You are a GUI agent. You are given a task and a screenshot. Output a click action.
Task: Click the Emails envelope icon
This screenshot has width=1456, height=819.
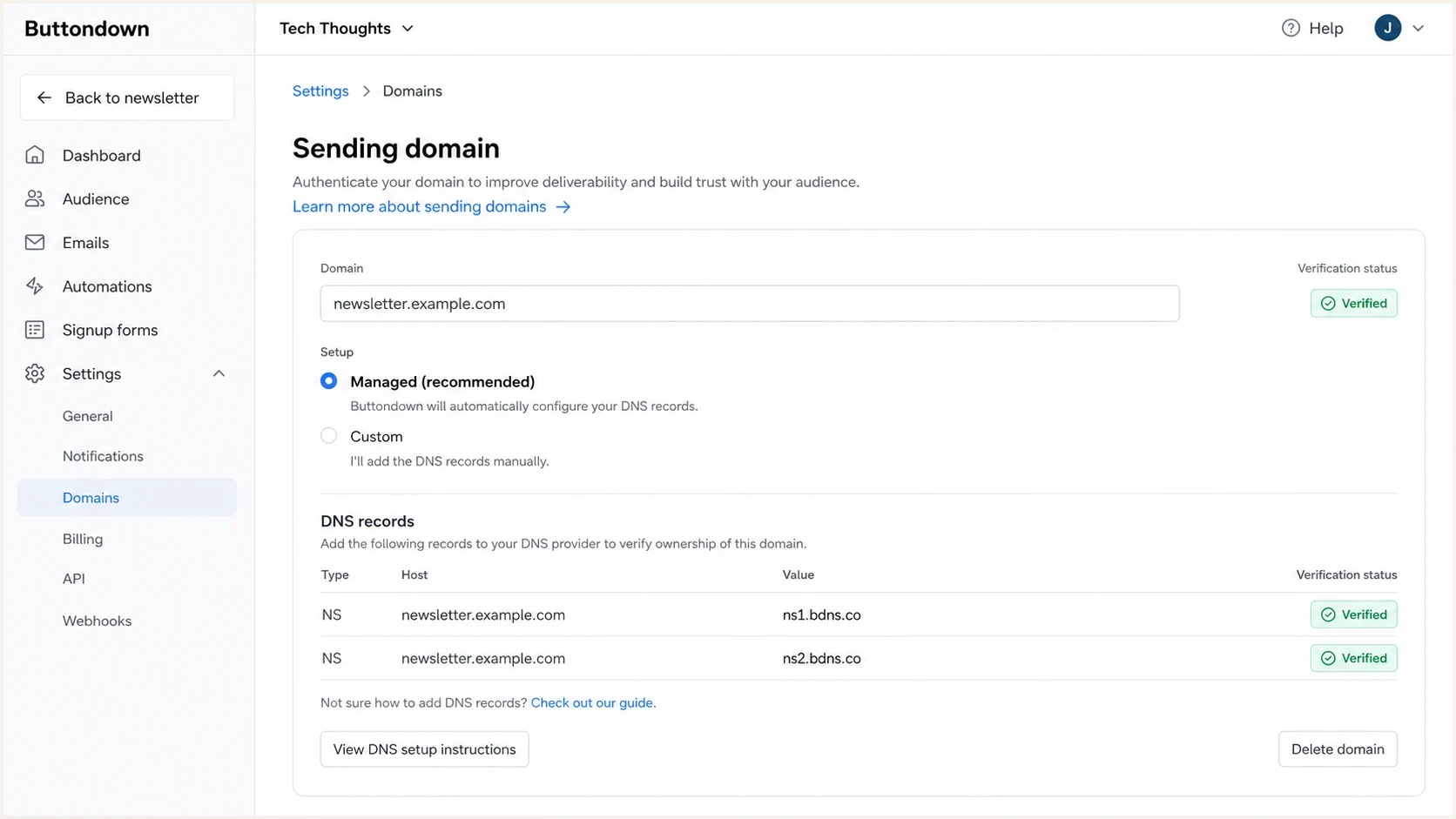click(35, 242)
